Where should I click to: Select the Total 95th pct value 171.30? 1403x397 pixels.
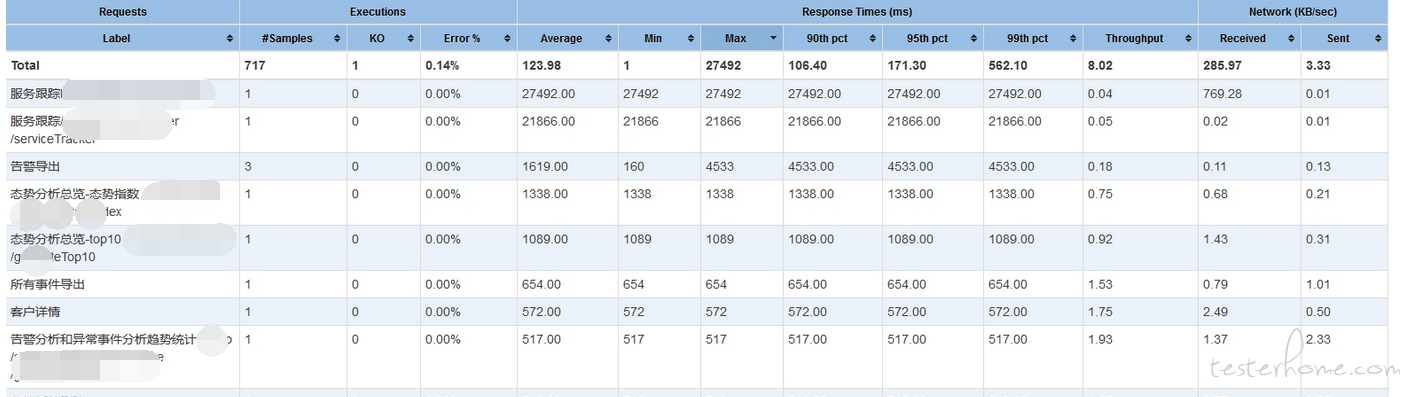tap(907, 65)
